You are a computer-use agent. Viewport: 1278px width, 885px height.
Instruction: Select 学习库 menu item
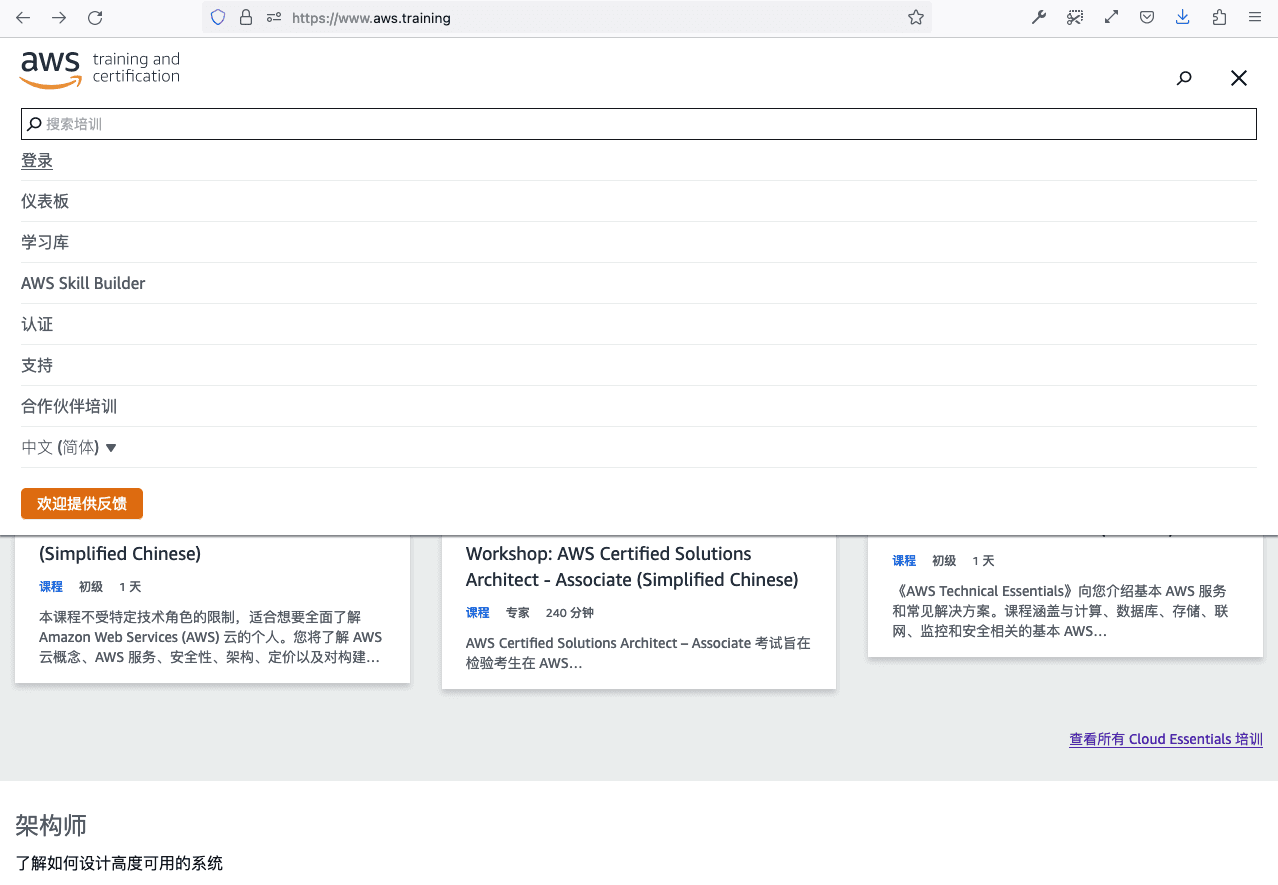(45, 242)
